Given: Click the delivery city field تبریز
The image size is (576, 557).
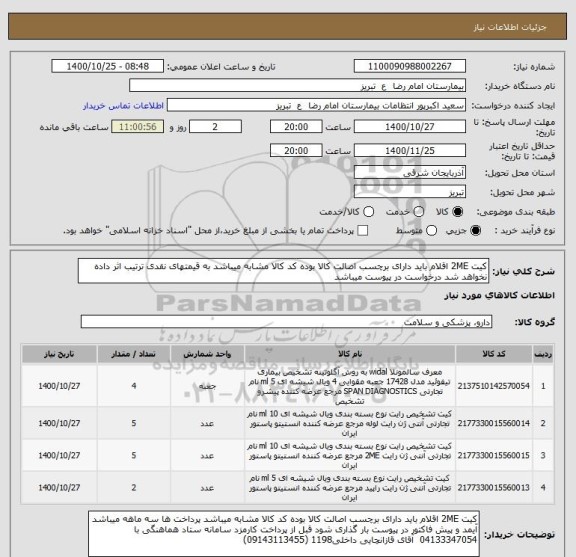Looking at the screenshot, I should tap(410, 192).
